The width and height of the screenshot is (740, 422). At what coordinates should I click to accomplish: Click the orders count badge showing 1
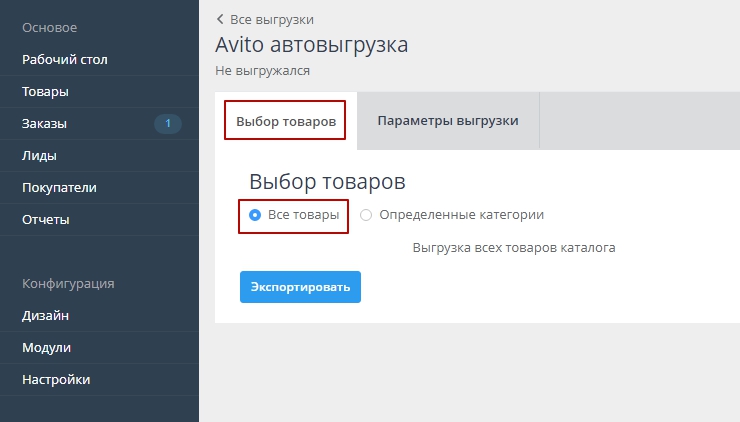167,124
